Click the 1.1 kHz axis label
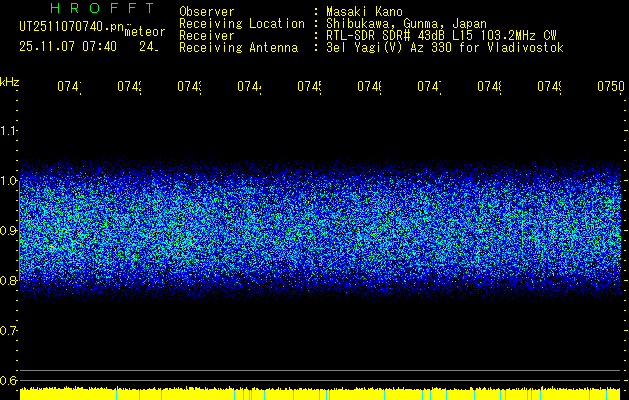The image size is (629, 400). pos(9,131)
